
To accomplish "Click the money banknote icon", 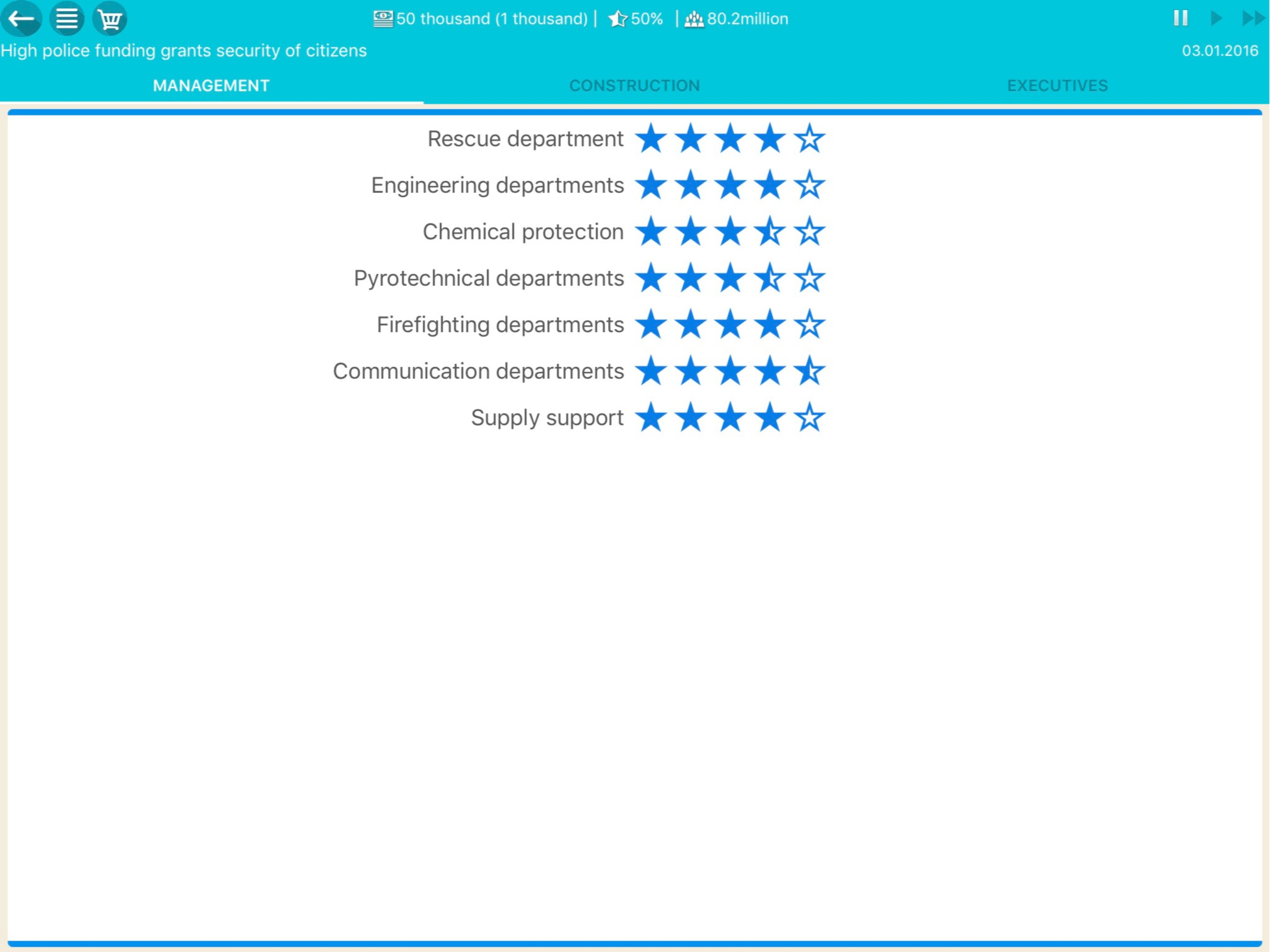I will click(383, 19).
